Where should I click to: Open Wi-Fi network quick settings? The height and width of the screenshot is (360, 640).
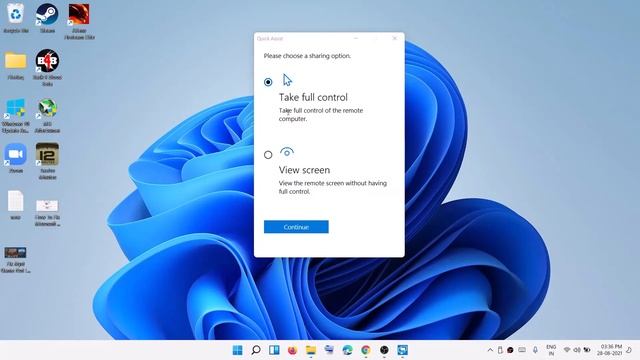pos(567,350)
